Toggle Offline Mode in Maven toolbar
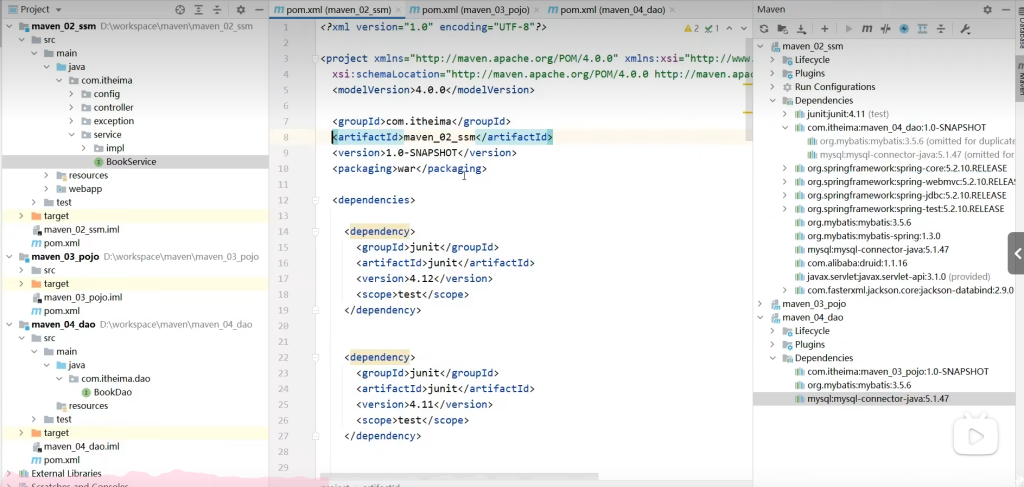 point(885,28)
